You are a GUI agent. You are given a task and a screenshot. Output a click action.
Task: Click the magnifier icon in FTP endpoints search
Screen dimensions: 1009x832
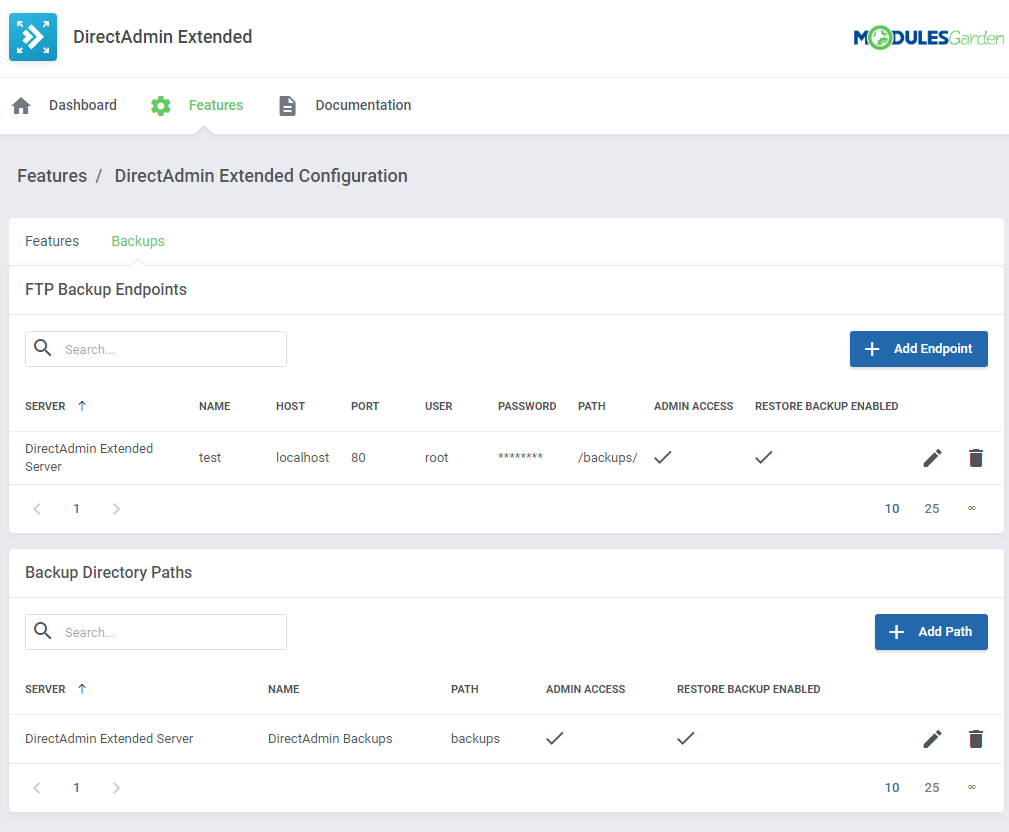pos(43,348)
